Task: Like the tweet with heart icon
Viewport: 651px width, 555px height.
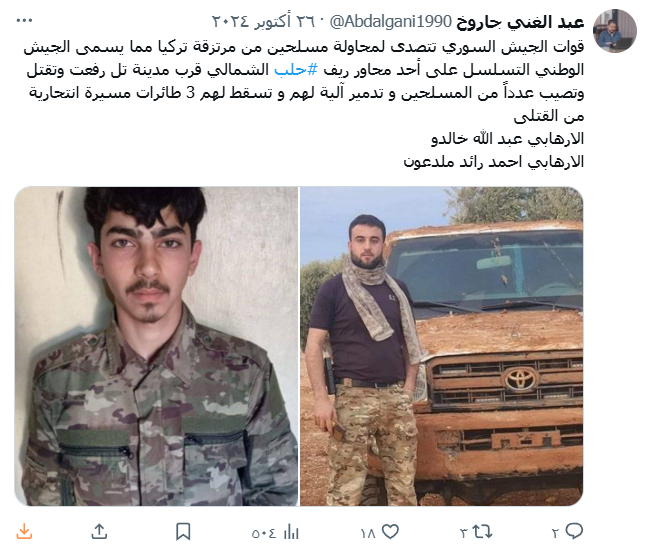Action: pos(390,532)
